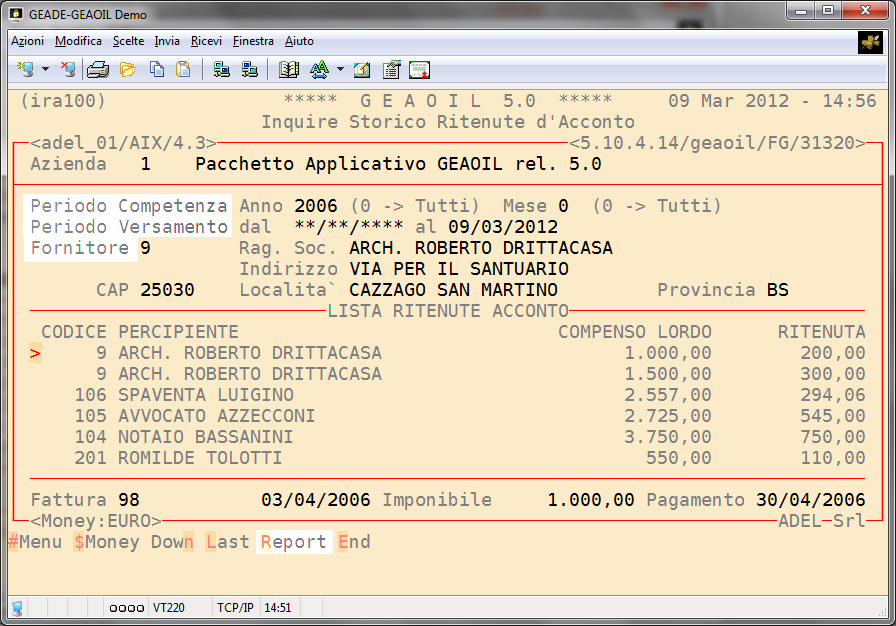
Task: Click the open folder toolbar icon
Action: (127, 69)
